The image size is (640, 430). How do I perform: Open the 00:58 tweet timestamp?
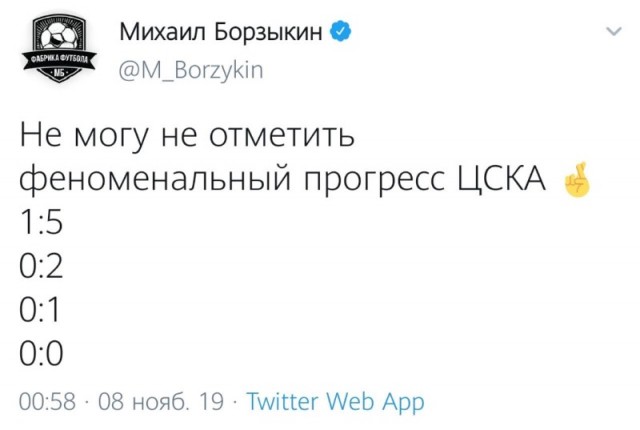pyautogui.click(x=47, y=401)
